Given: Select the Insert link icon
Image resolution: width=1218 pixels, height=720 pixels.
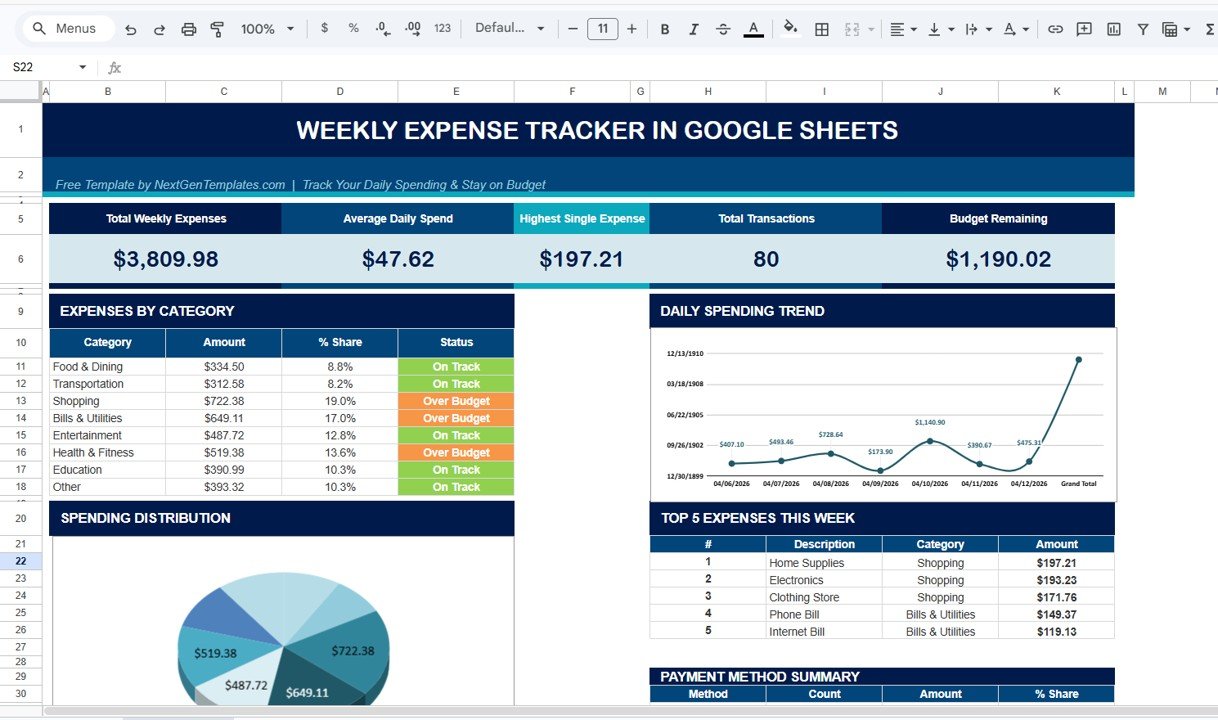Looking at the screenshot, I should pos(1055,29).
